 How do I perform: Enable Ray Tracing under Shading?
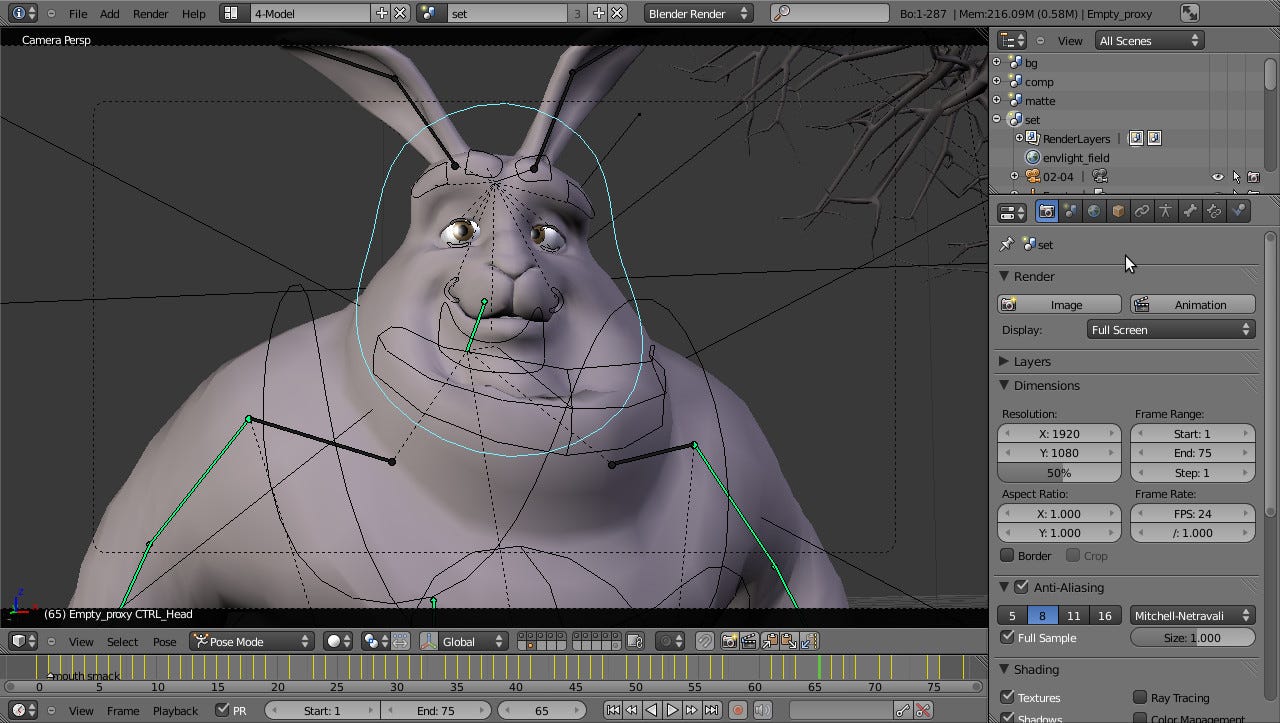pyautogui.click(x=1138, y=697)
